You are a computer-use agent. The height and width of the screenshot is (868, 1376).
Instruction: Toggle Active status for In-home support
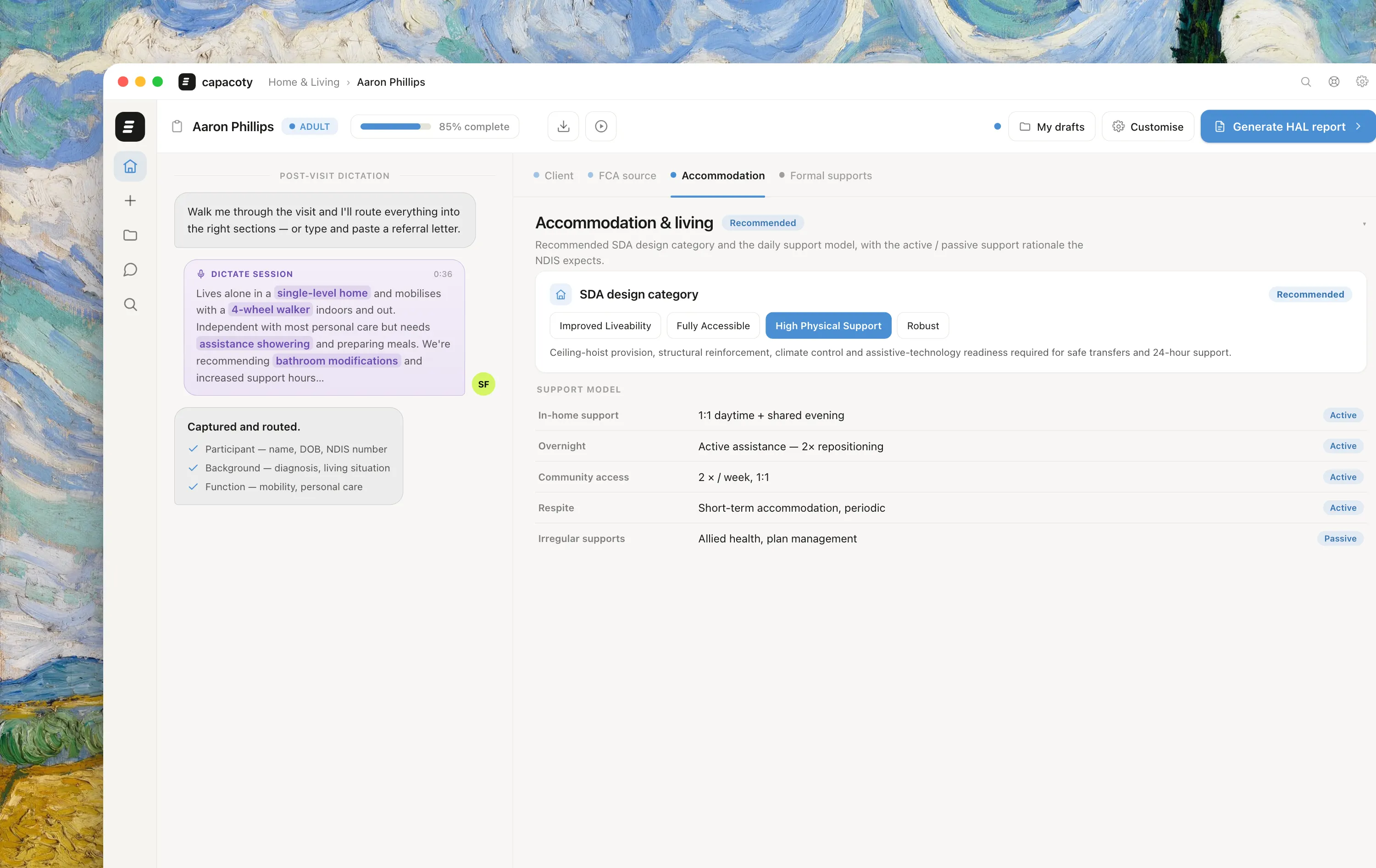(x=1343, y=415)
